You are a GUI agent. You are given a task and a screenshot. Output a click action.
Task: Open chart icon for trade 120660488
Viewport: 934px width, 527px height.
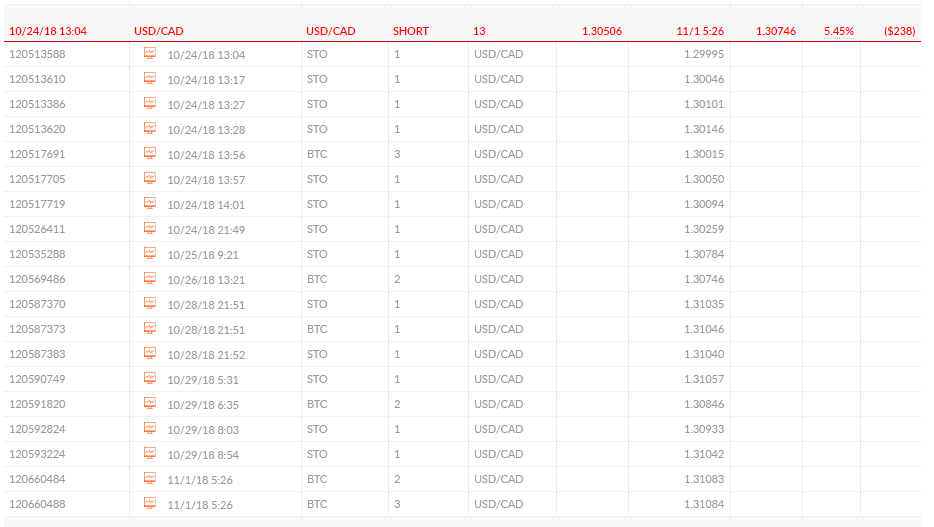[150, 503]
